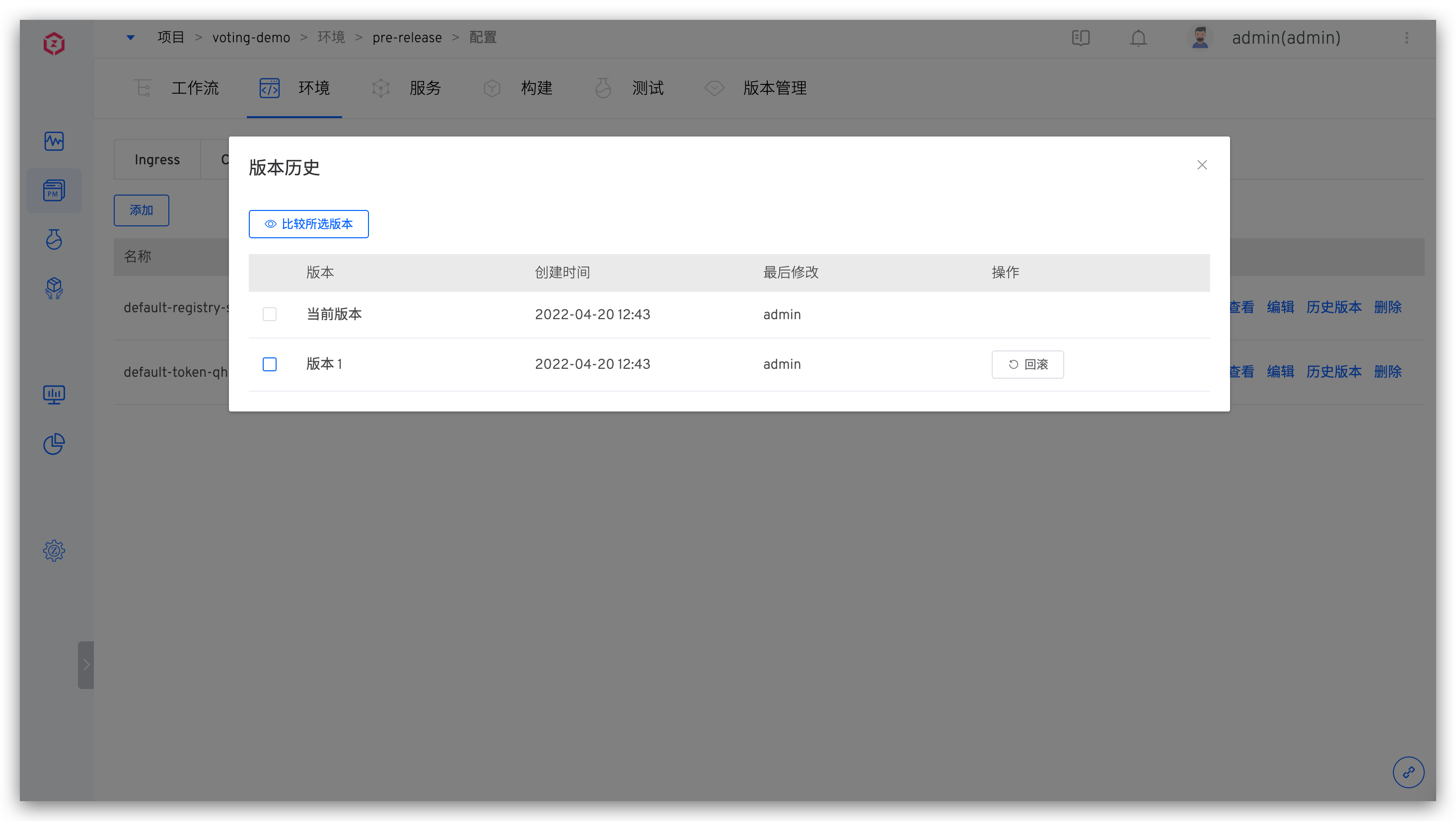Close the 版本历史 dialog

(x=1202, y=165)
